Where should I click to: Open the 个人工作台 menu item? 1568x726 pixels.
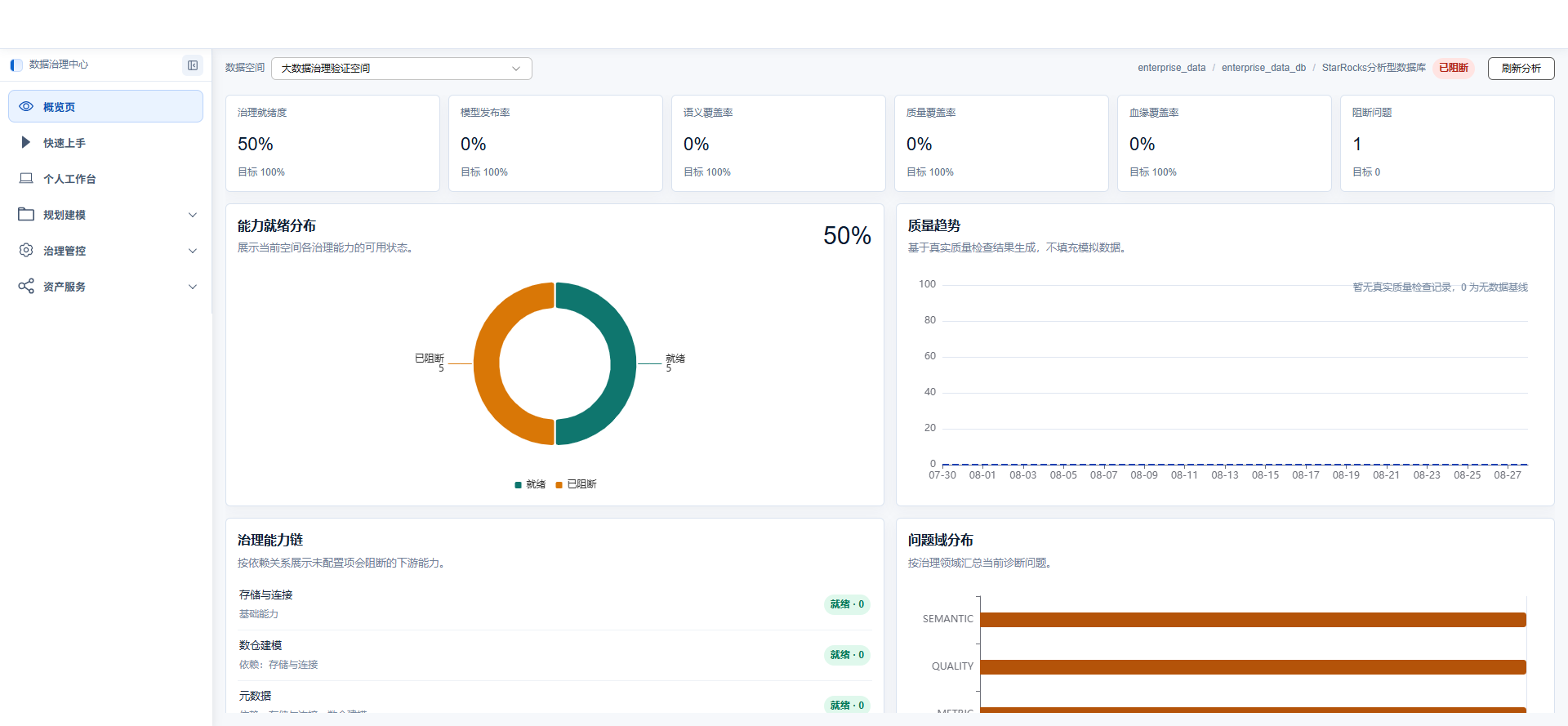(x=105, y=178)
